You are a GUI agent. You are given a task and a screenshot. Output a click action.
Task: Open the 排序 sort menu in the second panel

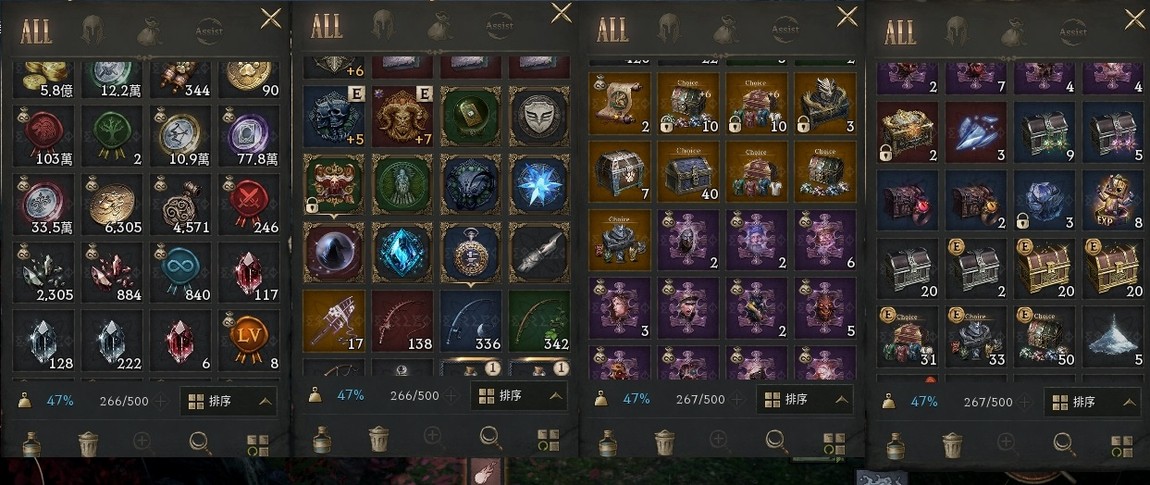point(519,396)
